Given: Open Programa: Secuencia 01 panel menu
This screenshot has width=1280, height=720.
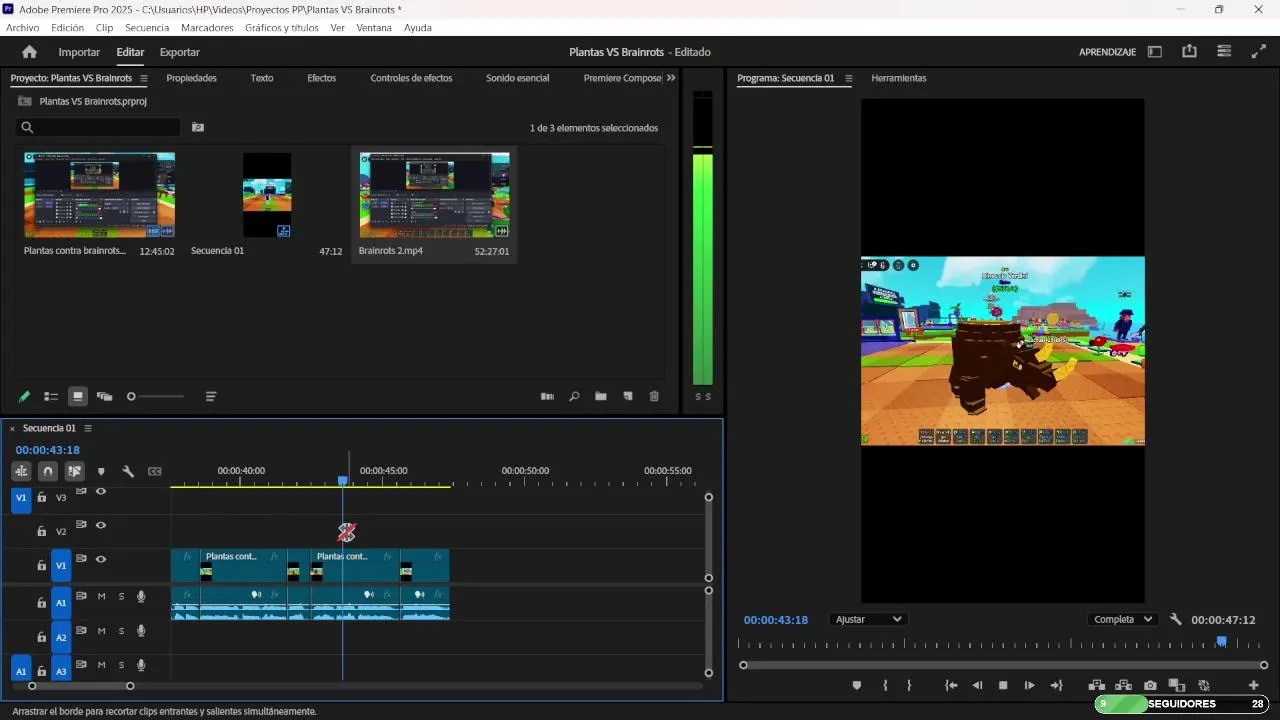Looking at the screenshot, I should coord(849,78).
